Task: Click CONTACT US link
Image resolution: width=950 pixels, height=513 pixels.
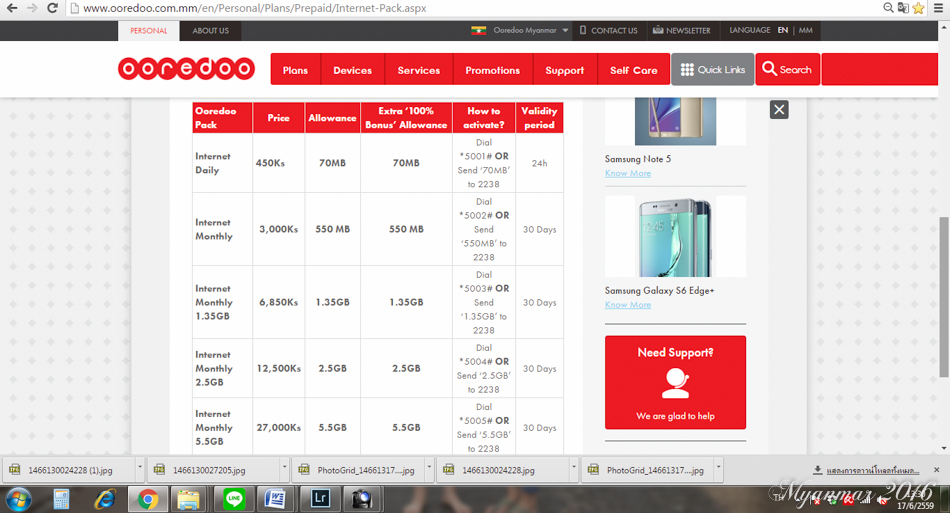Action: point(608,30)
